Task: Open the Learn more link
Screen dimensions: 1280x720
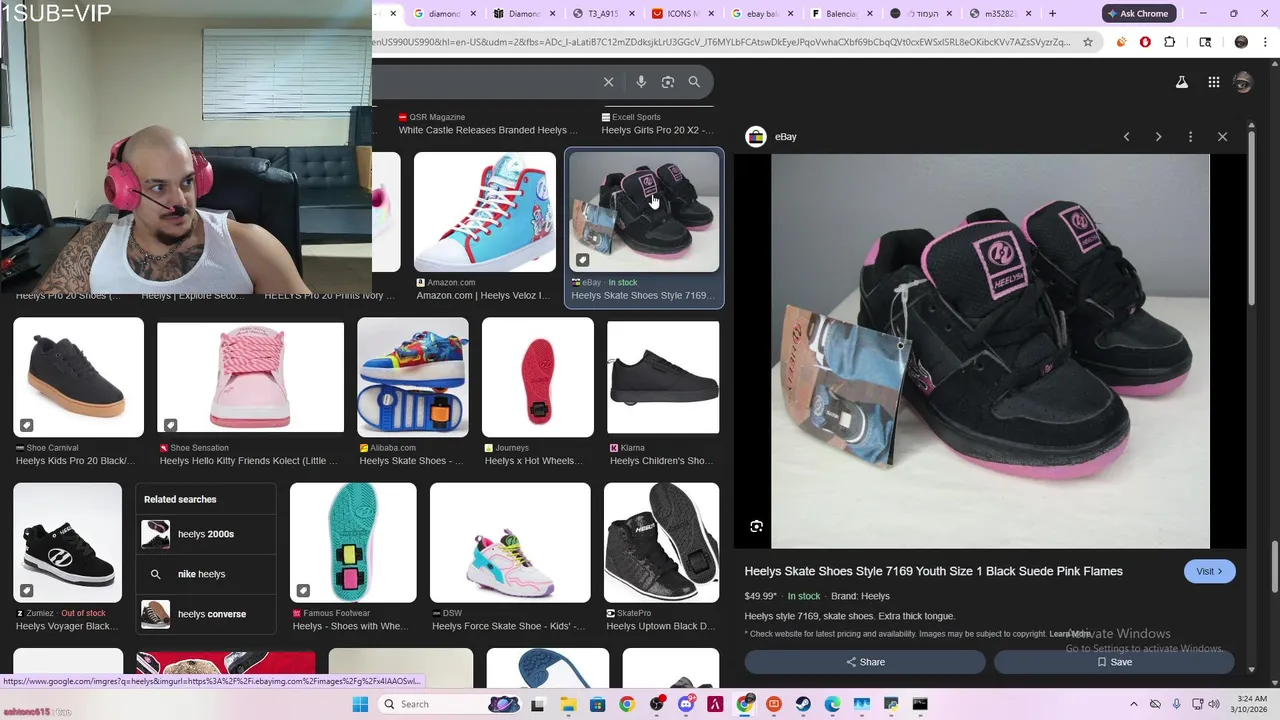Action: pos(1070,634)
